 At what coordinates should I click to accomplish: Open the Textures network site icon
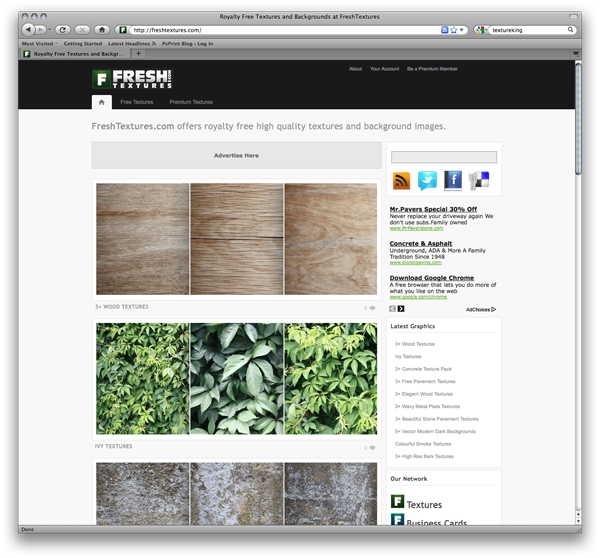click(x=398, y=501)
